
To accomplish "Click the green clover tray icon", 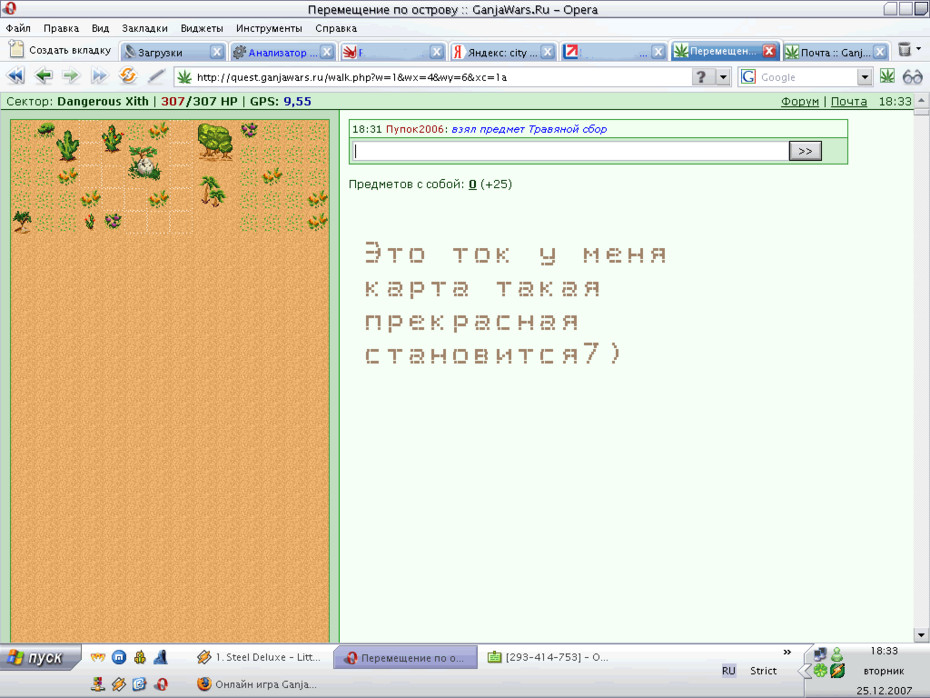I will click(820, 671).
